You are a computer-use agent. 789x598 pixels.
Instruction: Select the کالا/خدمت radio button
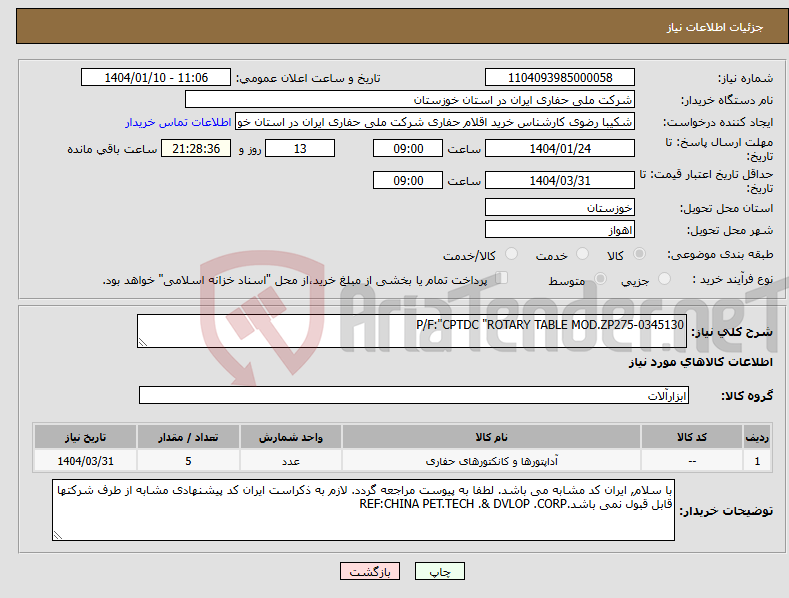[x=511, y=254]
